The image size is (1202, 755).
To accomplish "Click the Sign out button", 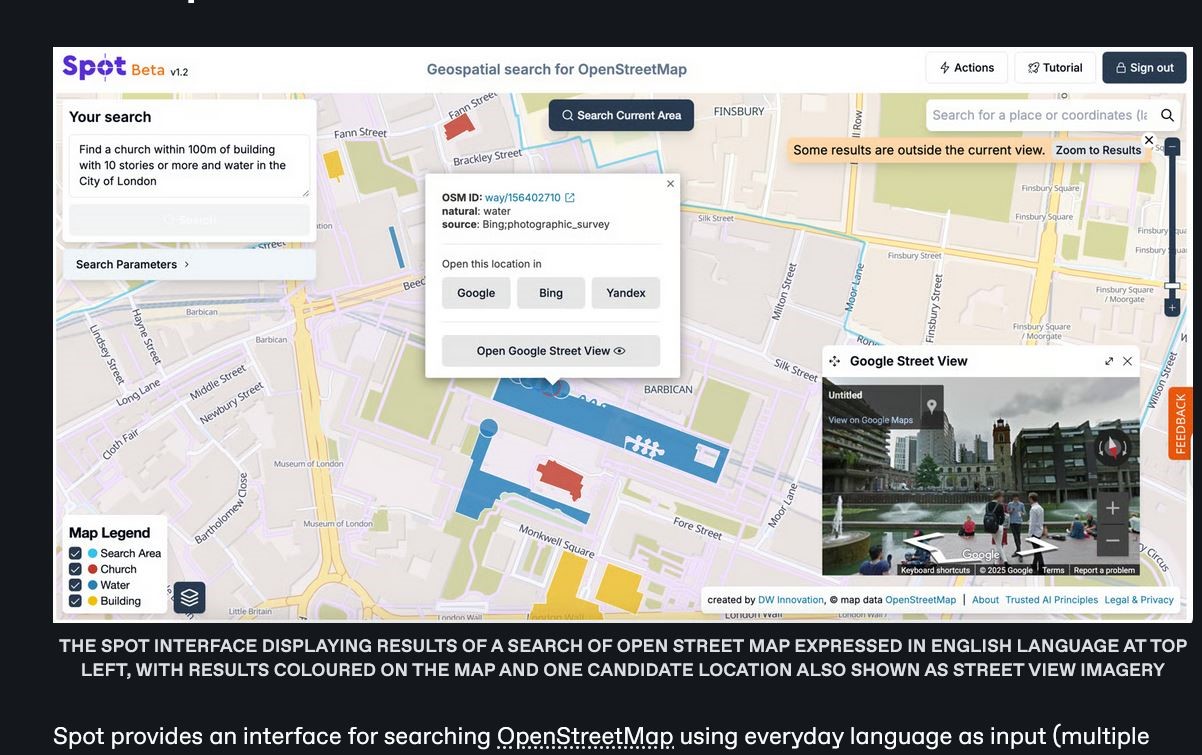I will click(1144, 68).
